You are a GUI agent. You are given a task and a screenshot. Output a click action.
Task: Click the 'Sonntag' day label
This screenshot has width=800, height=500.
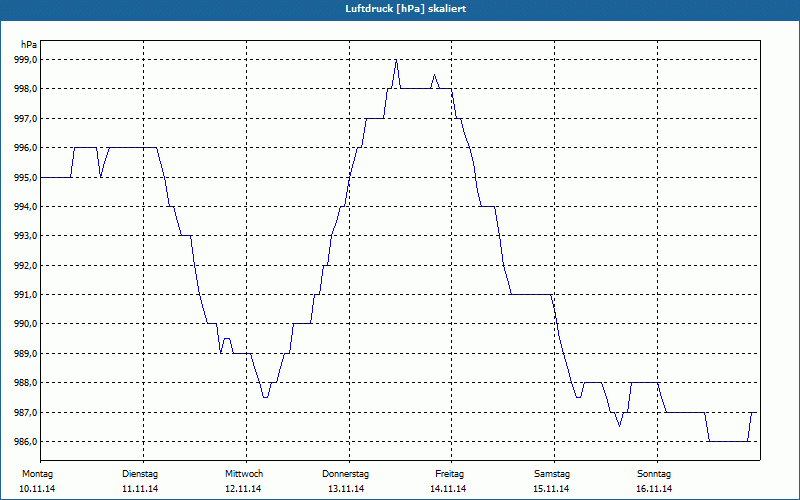[x=654, y=474]
